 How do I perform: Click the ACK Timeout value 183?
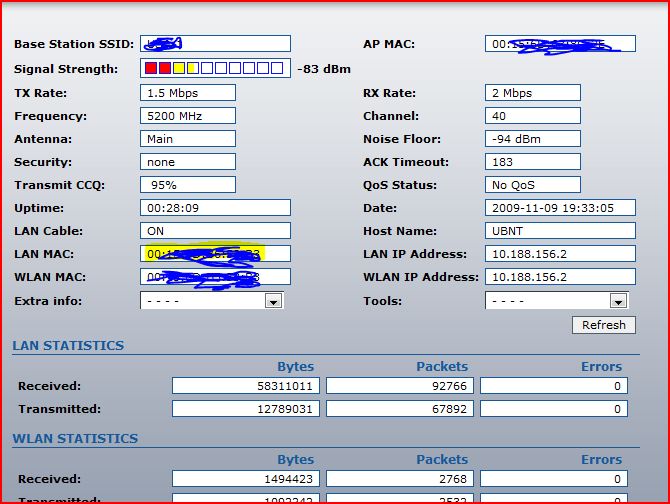tap(532, 162)
